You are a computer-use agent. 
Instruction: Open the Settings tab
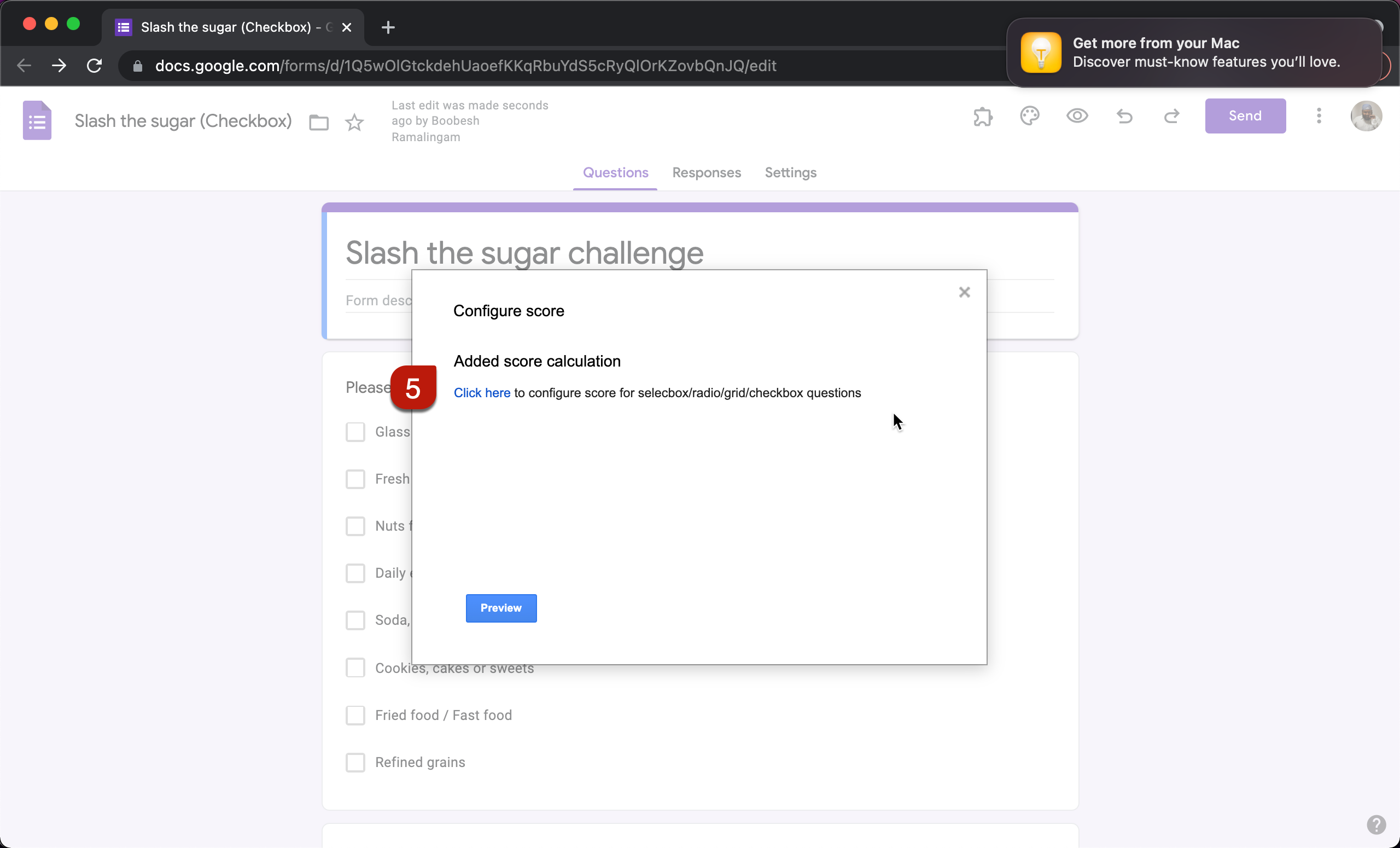click(x=790, y=173)
